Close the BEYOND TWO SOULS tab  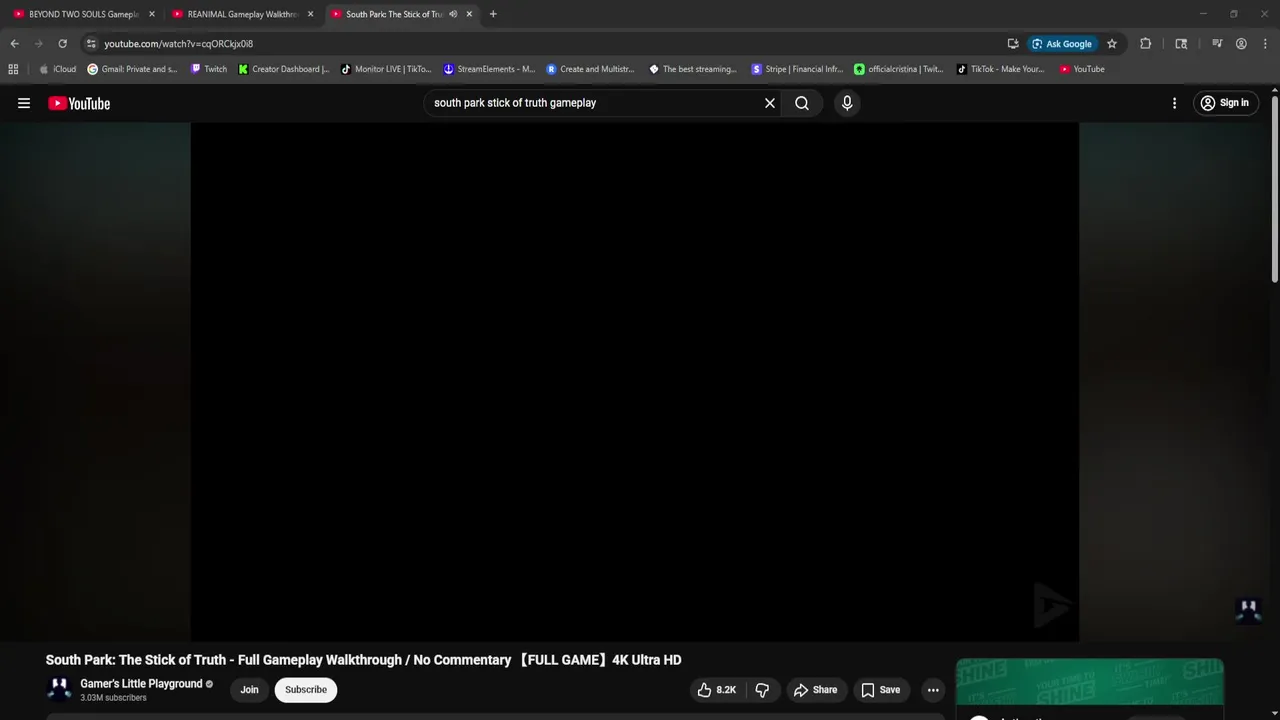tap(152, 14)
